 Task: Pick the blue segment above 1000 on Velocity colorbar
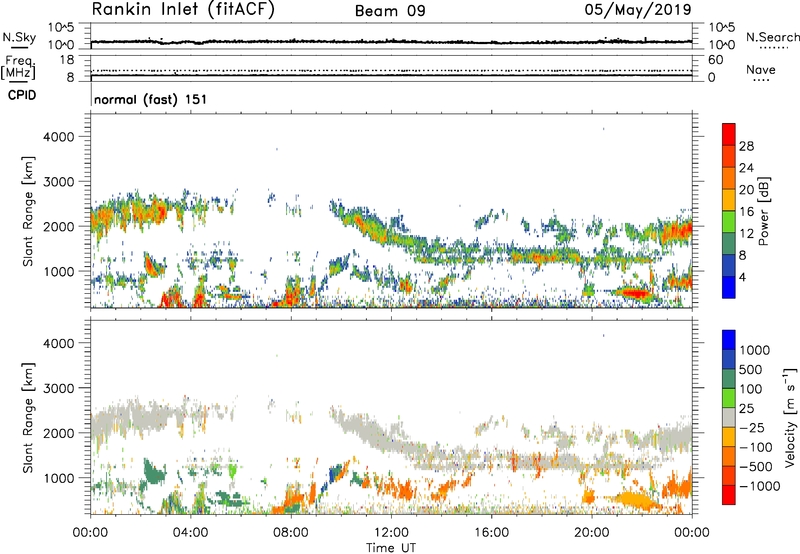click(x=729, y=340)
